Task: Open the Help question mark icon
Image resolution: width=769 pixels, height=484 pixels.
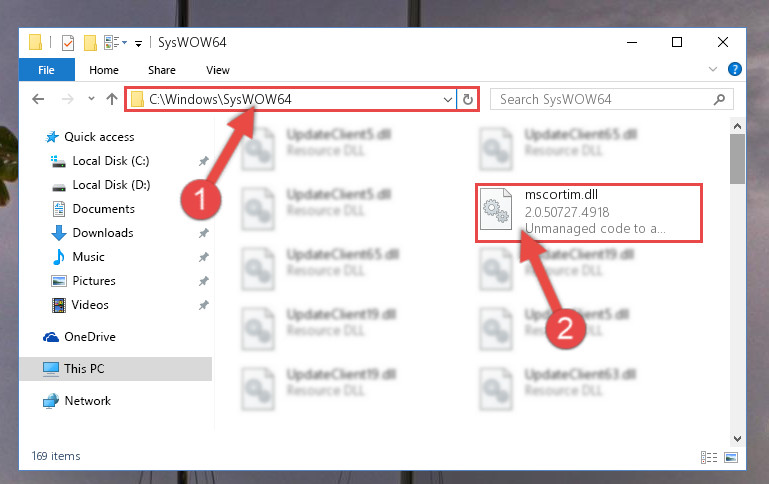Action: tap(735, 69)
